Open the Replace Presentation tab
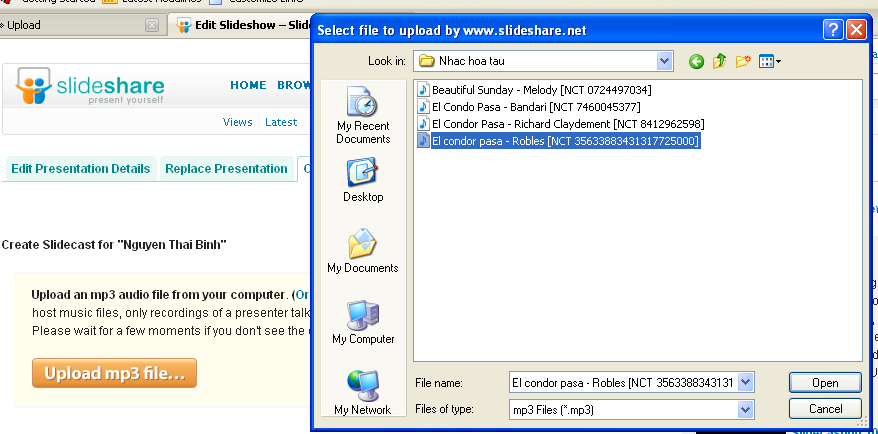 [226, 169]
